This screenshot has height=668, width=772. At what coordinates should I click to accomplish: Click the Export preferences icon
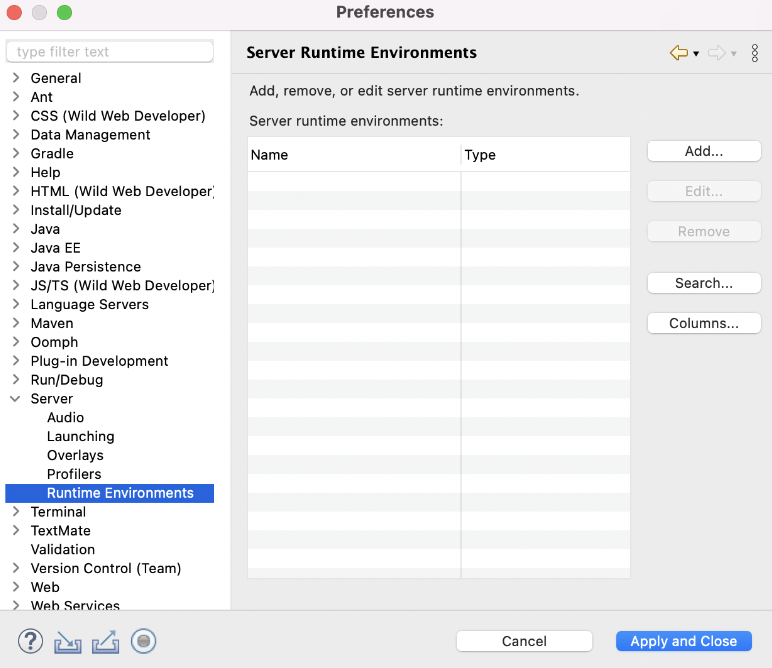coord(105,642)
